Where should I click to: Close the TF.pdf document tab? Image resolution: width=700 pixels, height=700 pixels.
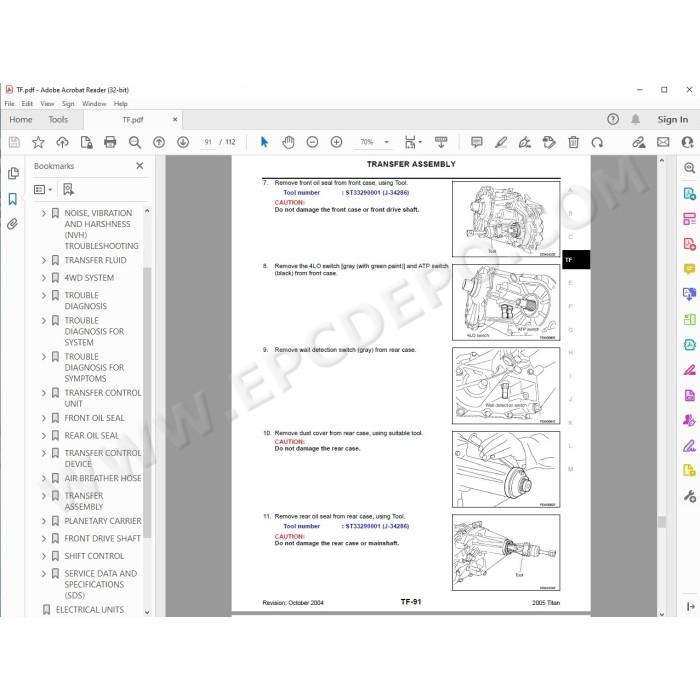pos(175,120)
